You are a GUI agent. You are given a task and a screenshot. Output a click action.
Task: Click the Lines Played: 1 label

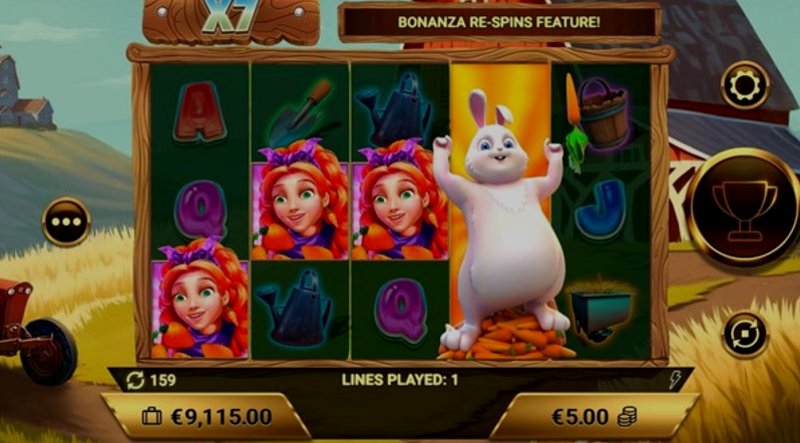click(x=399, y=380)
